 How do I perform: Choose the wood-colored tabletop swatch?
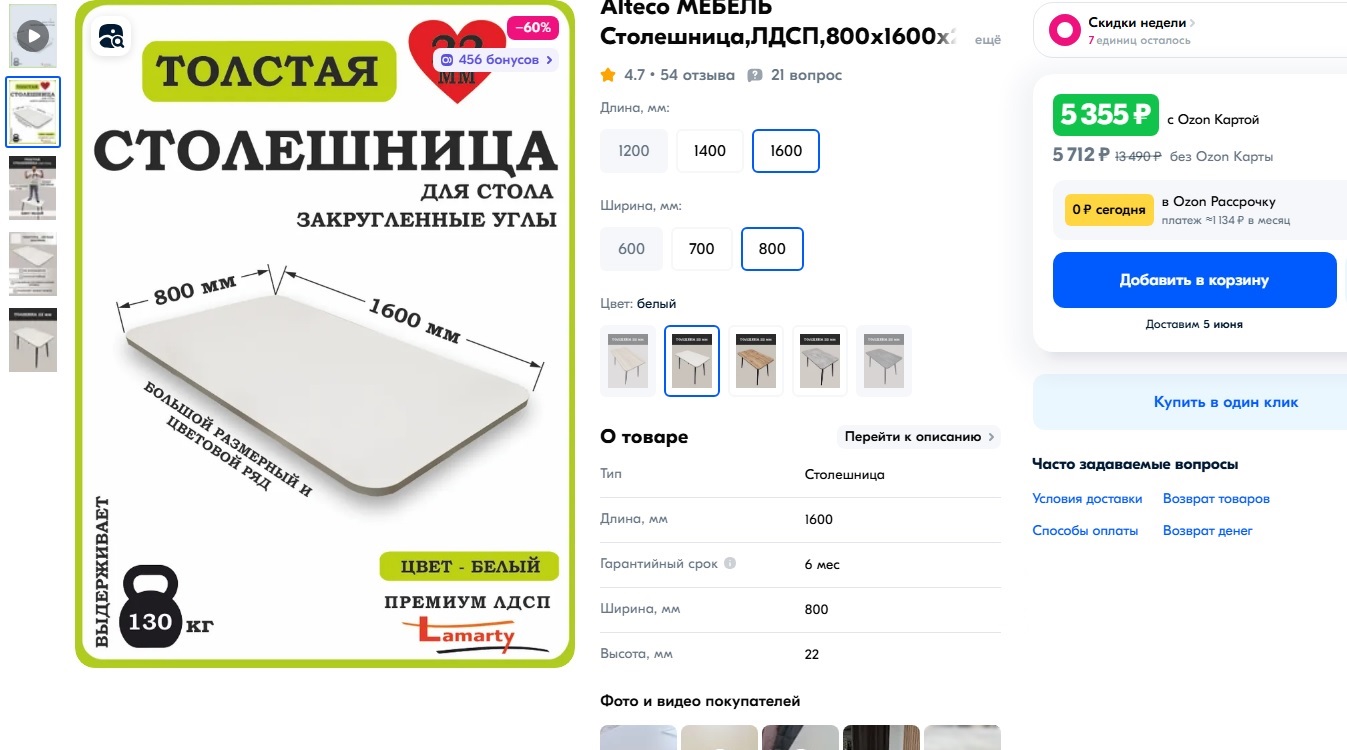pyautogui.click(x=756, y=361)
